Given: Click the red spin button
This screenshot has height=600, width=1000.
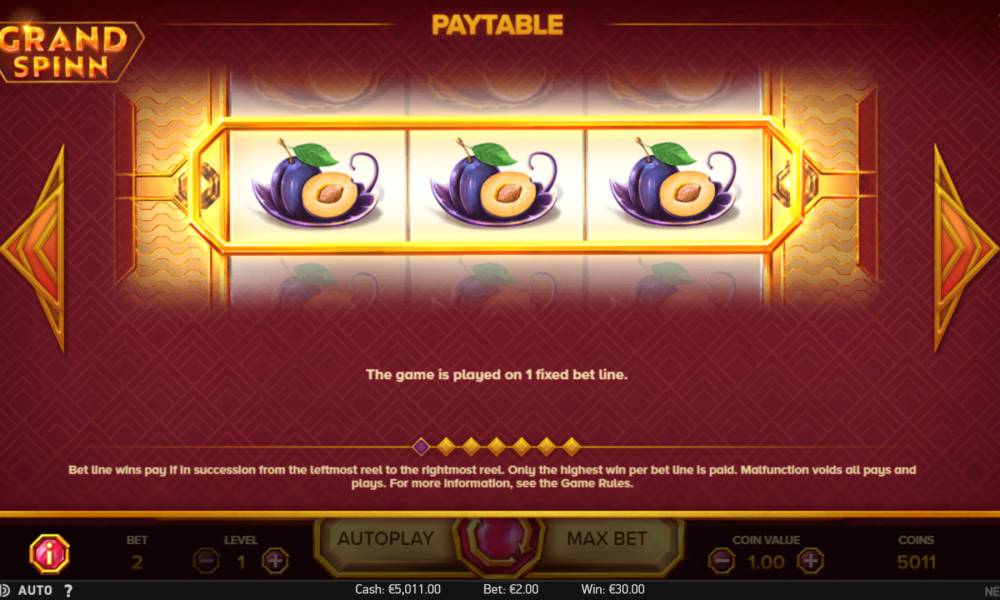Looking at the screenshot, I should pyautogui.click(x=499, y=543).
